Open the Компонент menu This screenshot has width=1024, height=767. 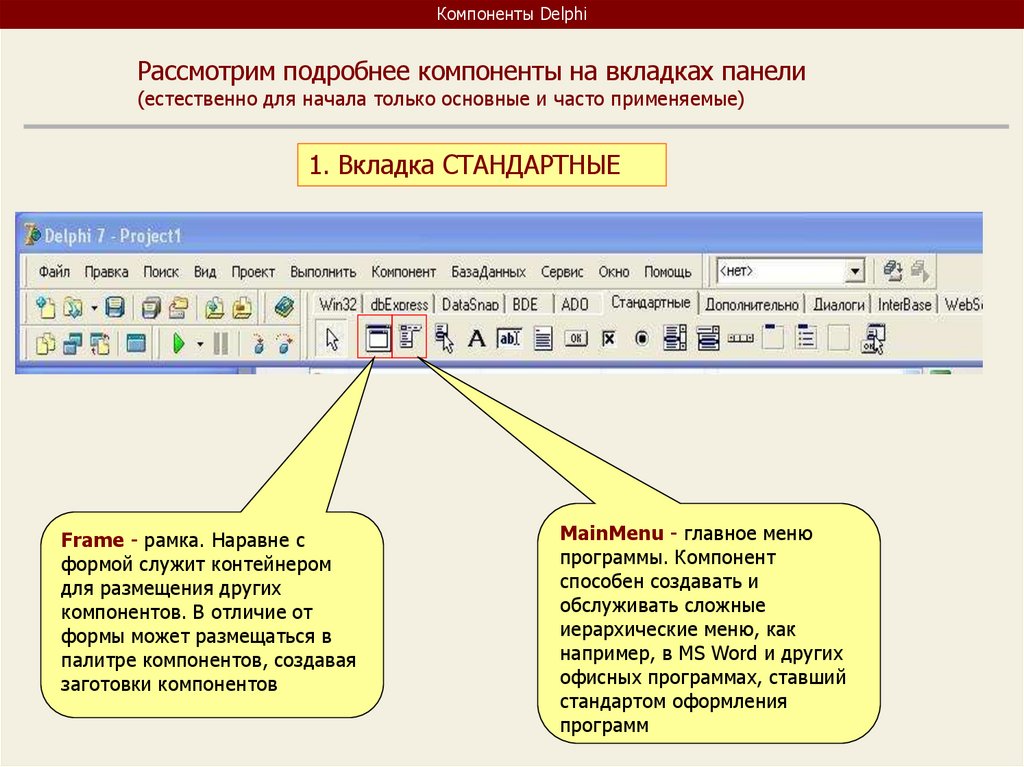click(404, 271)
